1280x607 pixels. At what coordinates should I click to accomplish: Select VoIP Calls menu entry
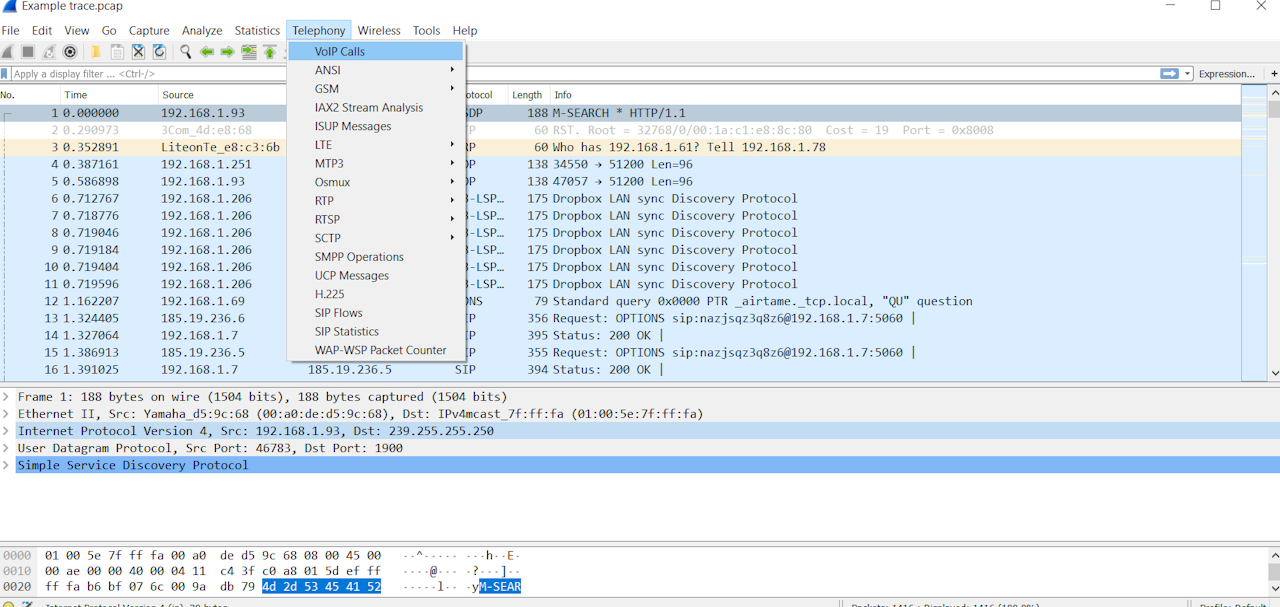340,51
